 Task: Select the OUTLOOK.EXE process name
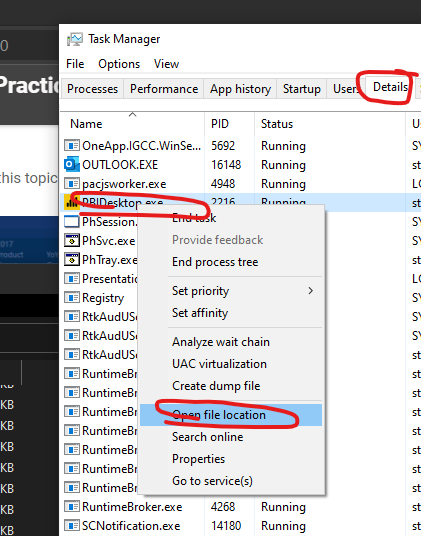[120, 165]
